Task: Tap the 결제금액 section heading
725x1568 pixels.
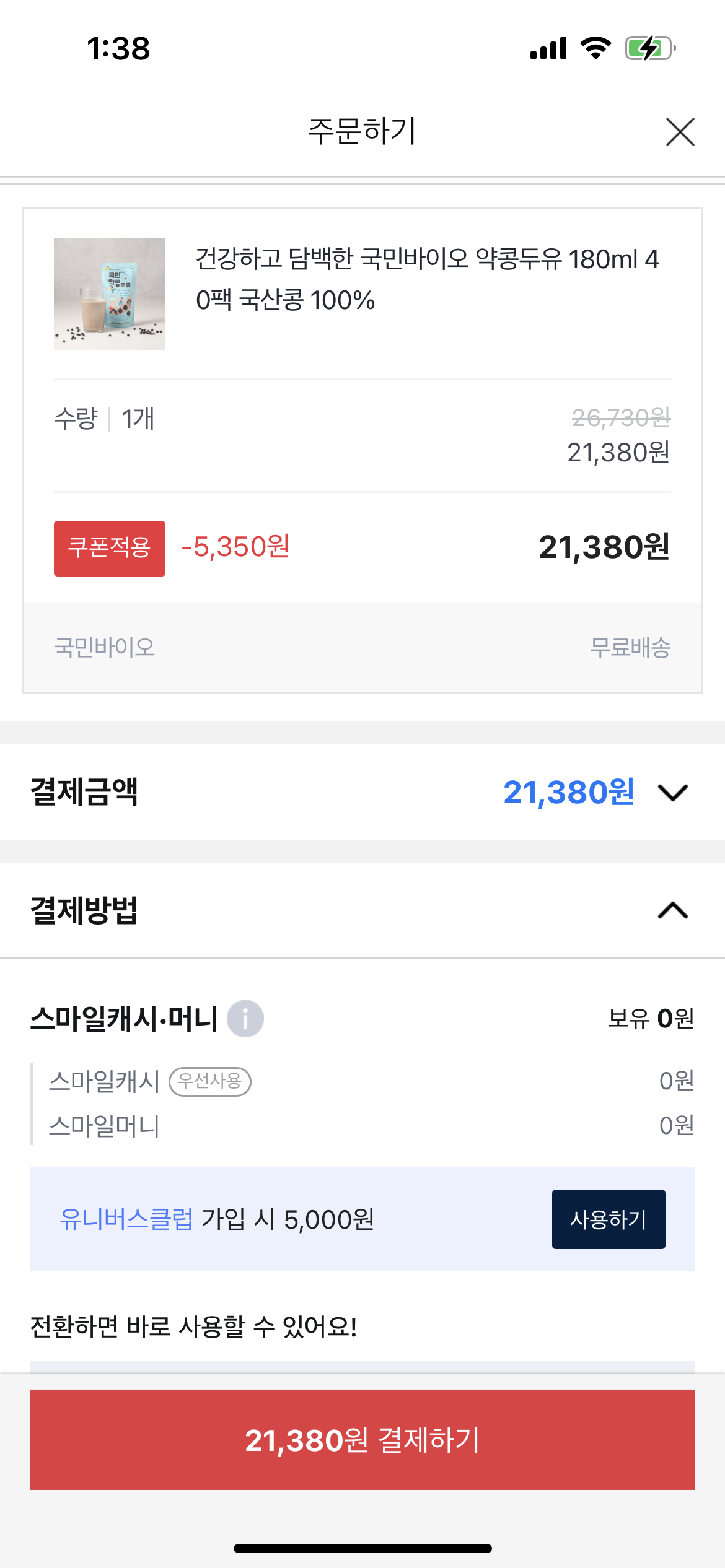Action: 84,793
